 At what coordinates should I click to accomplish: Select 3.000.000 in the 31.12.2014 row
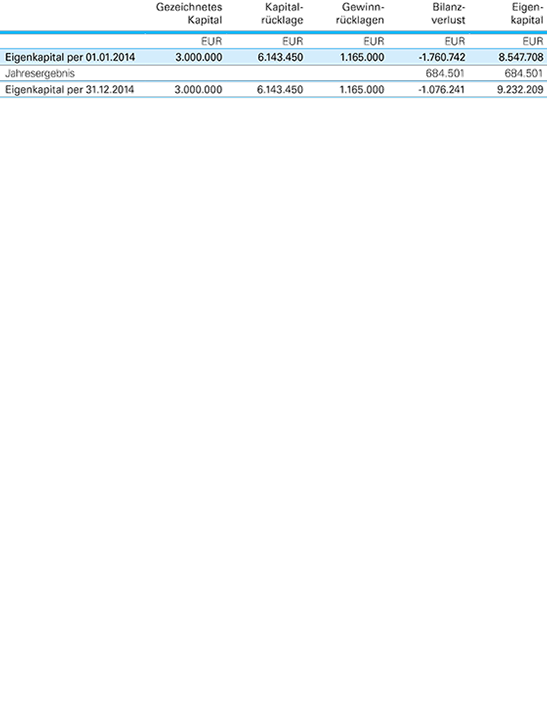(x=198, y=89)
